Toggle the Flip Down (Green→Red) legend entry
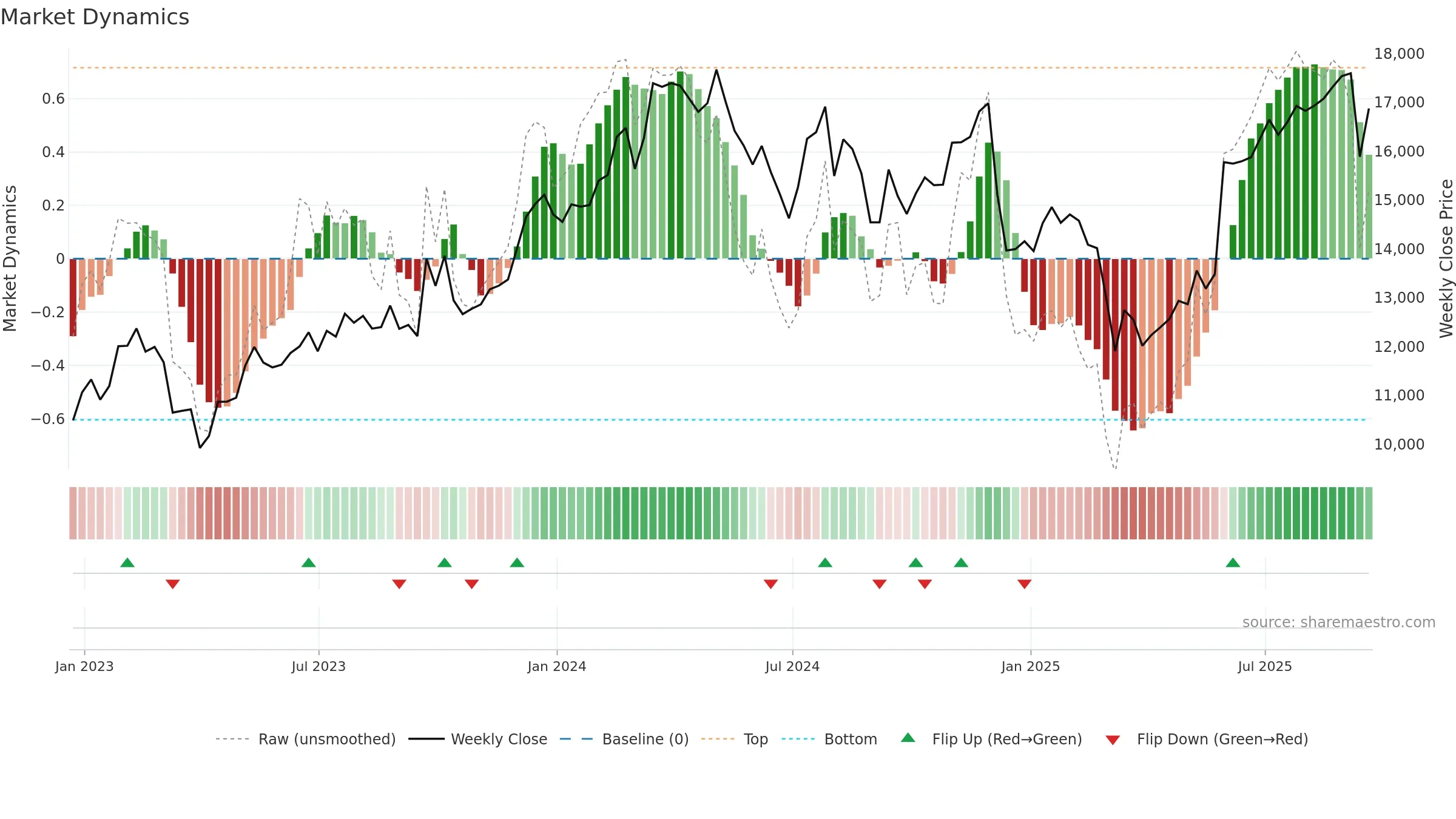1456x819 pixels. (x=1207, y=739)
